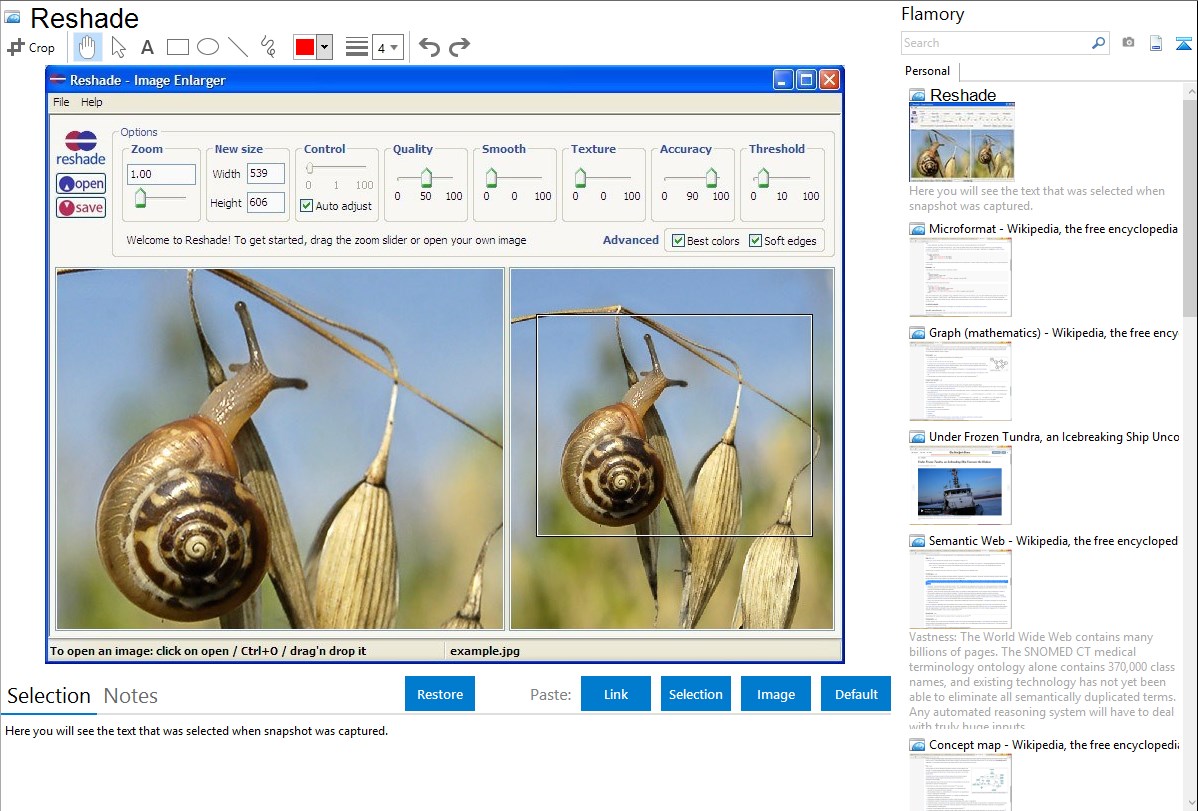Click the Smooth slider handle

coord(491,177)
